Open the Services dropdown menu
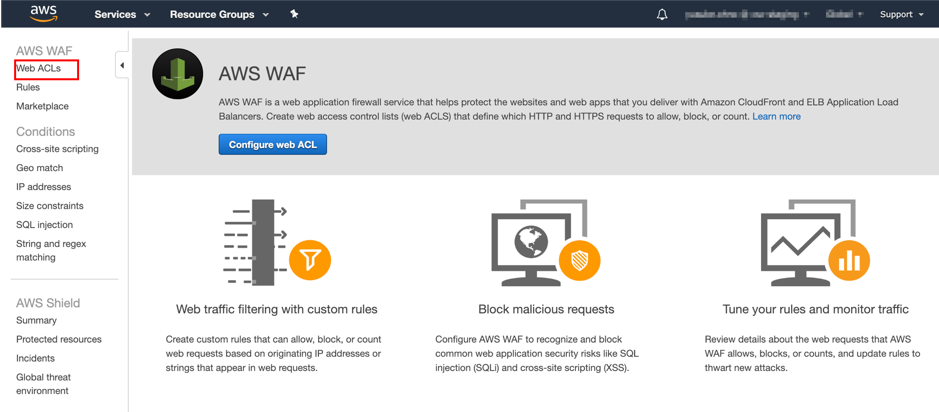 point(122,14)
